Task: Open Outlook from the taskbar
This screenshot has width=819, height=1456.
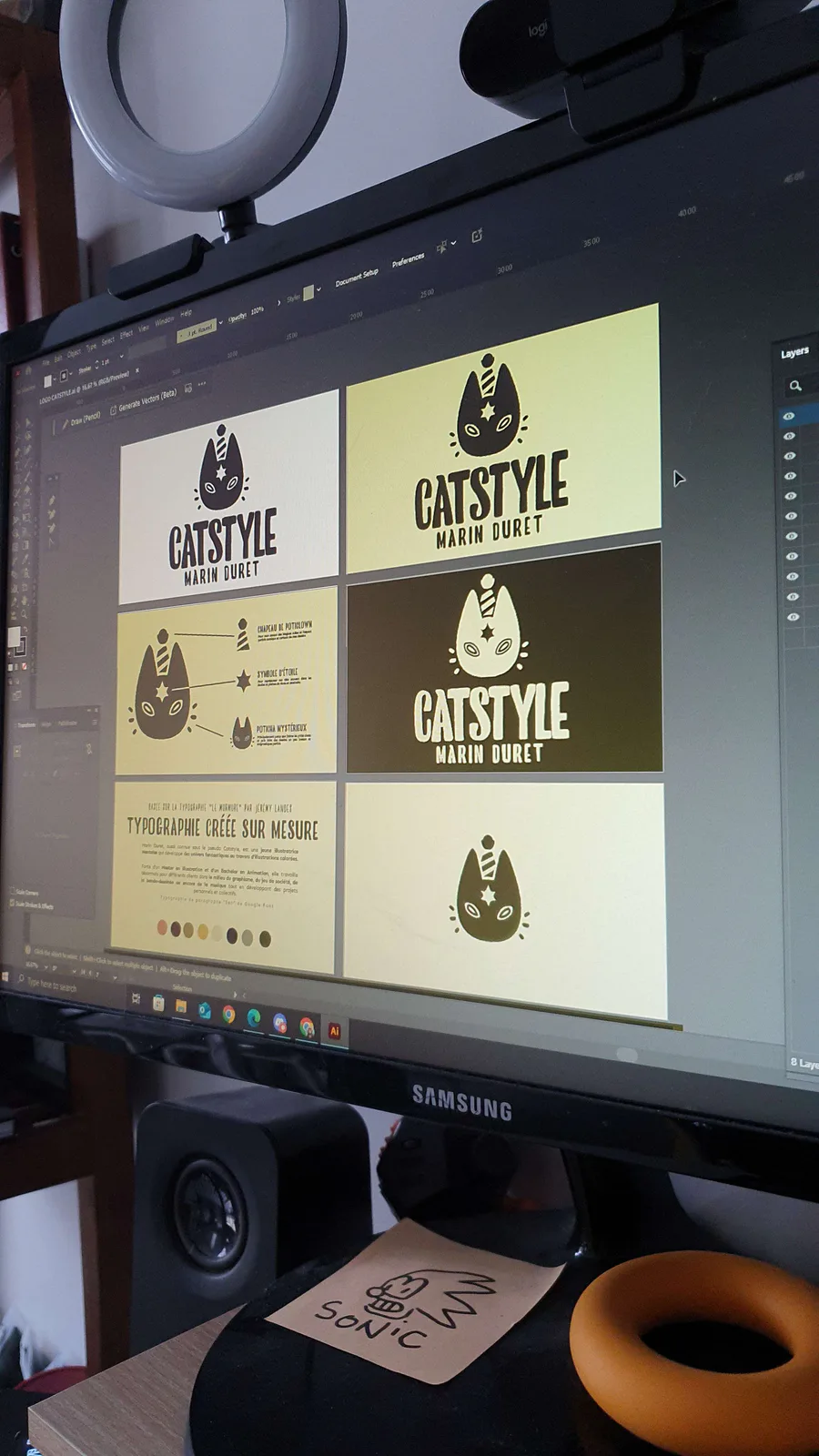Action: point(205,1010)
